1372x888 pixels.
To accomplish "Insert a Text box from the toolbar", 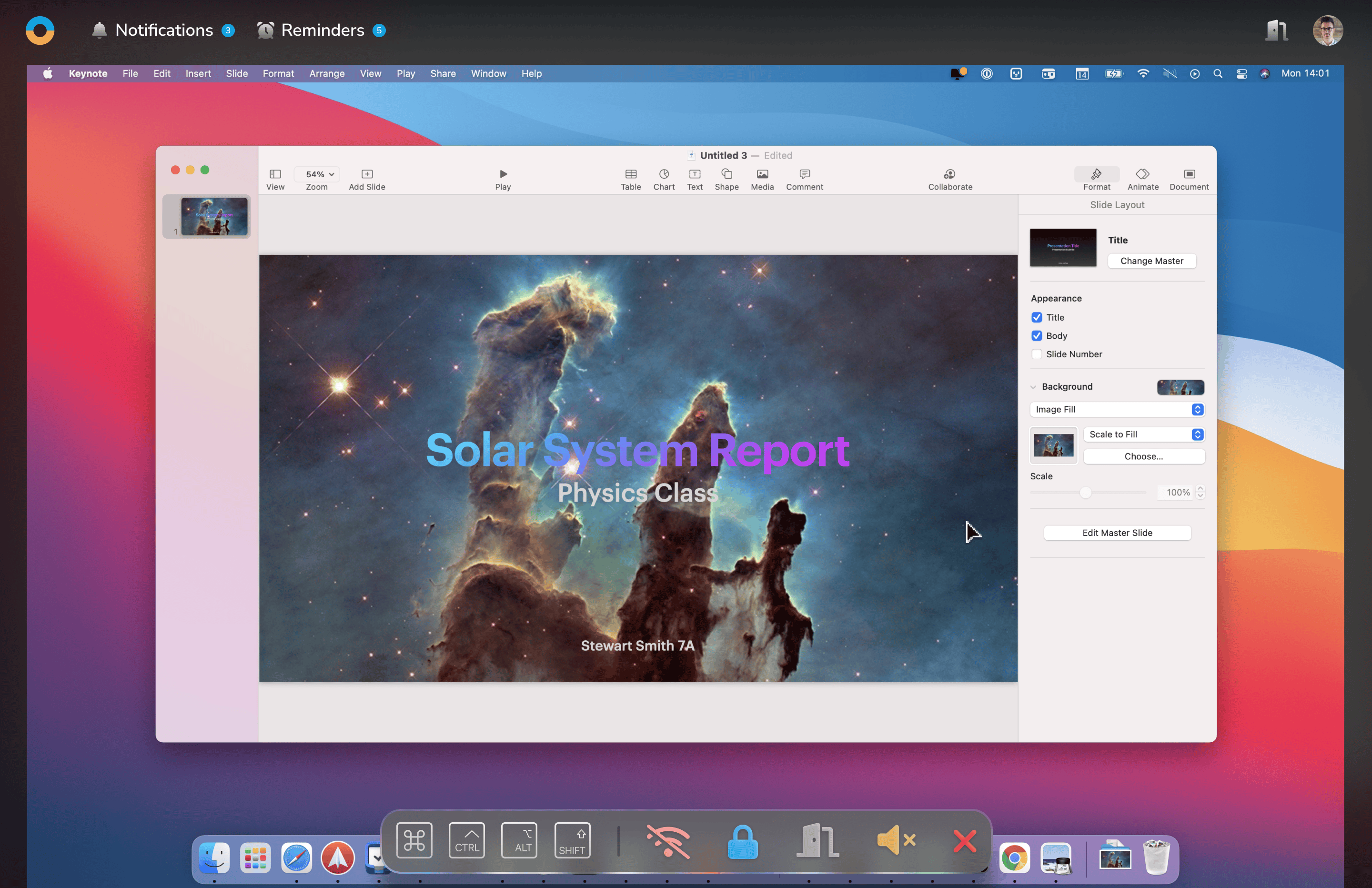I will point(695,174).
